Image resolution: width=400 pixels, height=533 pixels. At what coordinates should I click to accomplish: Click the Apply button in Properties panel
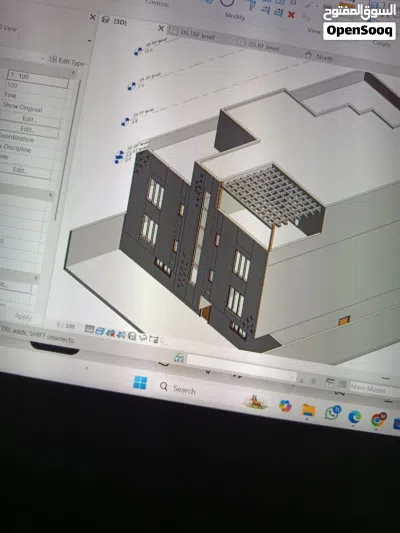(23, 316)
